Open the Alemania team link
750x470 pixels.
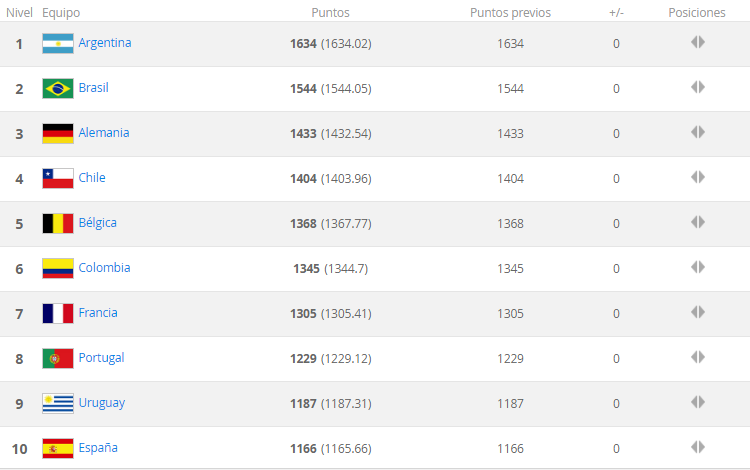tap(104, 133)
